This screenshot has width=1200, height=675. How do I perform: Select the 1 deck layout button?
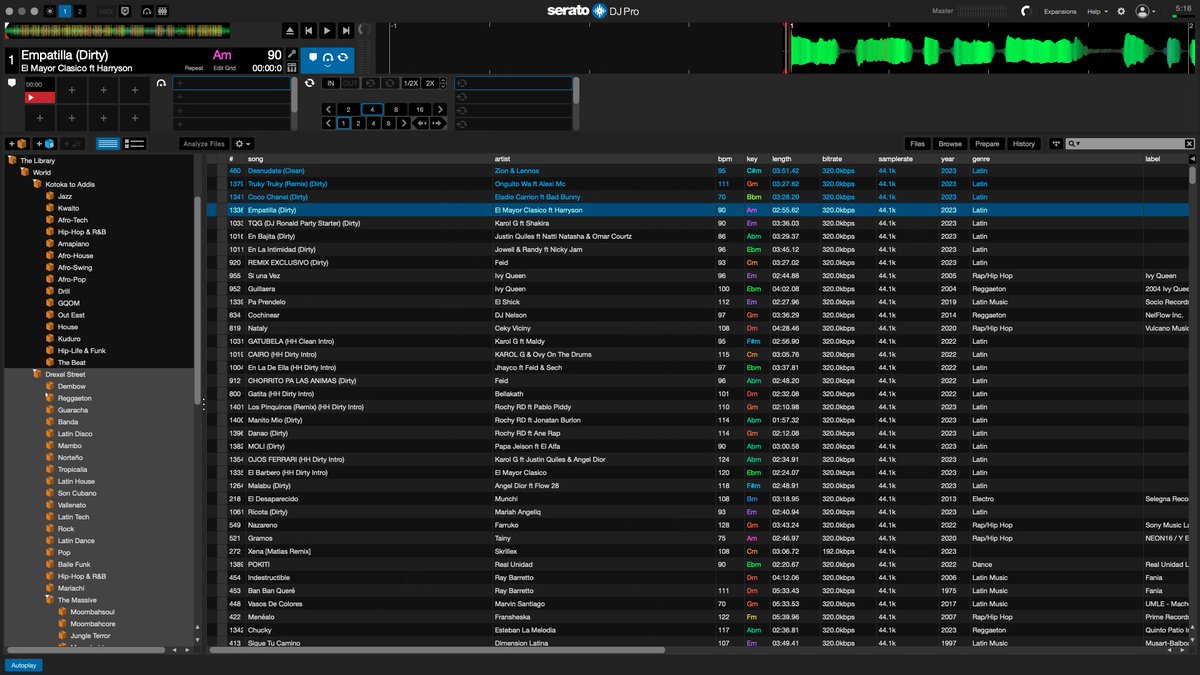[x=66, y=10]
